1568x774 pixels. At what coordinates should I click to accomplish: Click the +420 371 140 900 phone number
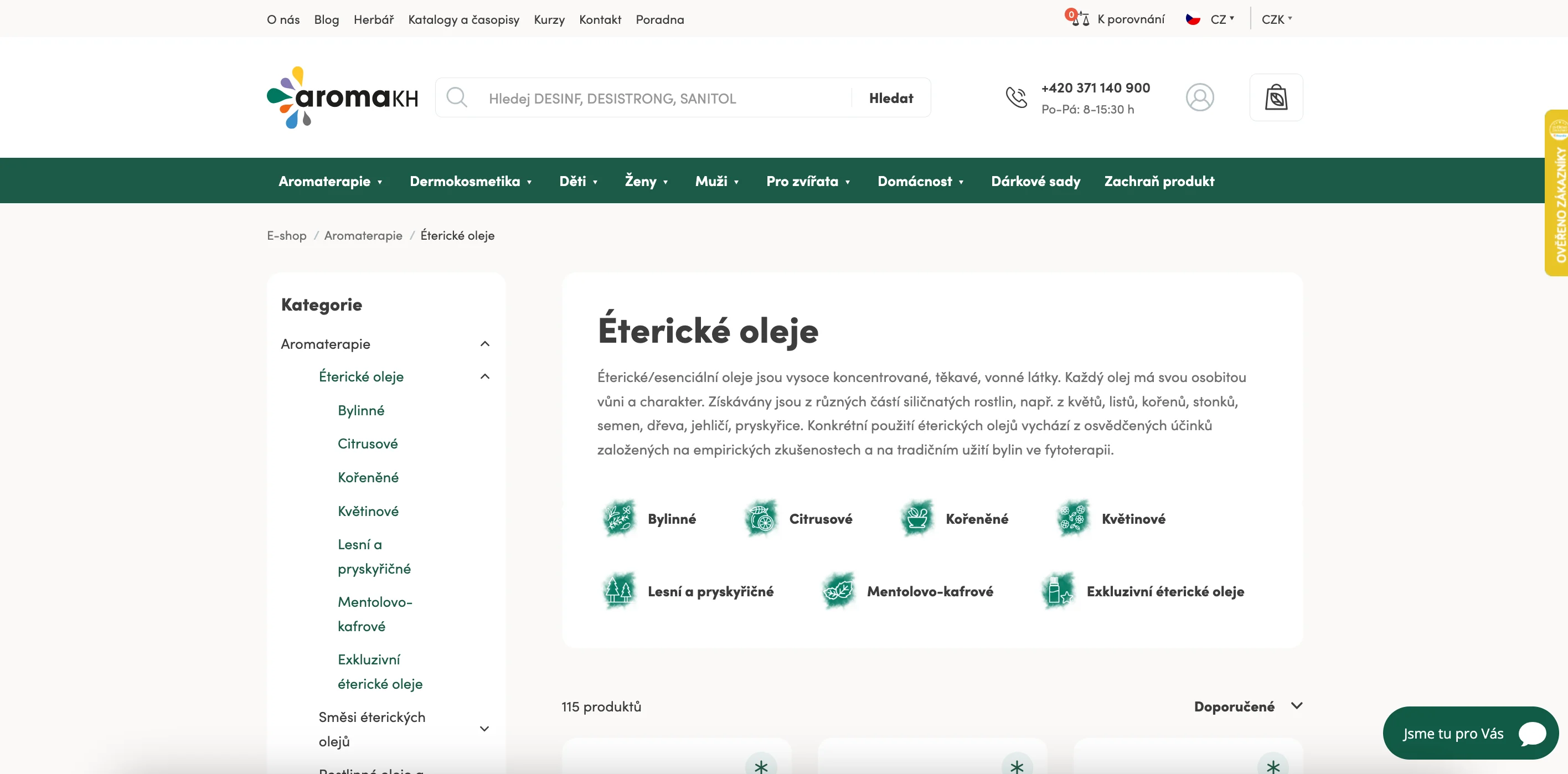[1096, 87]
